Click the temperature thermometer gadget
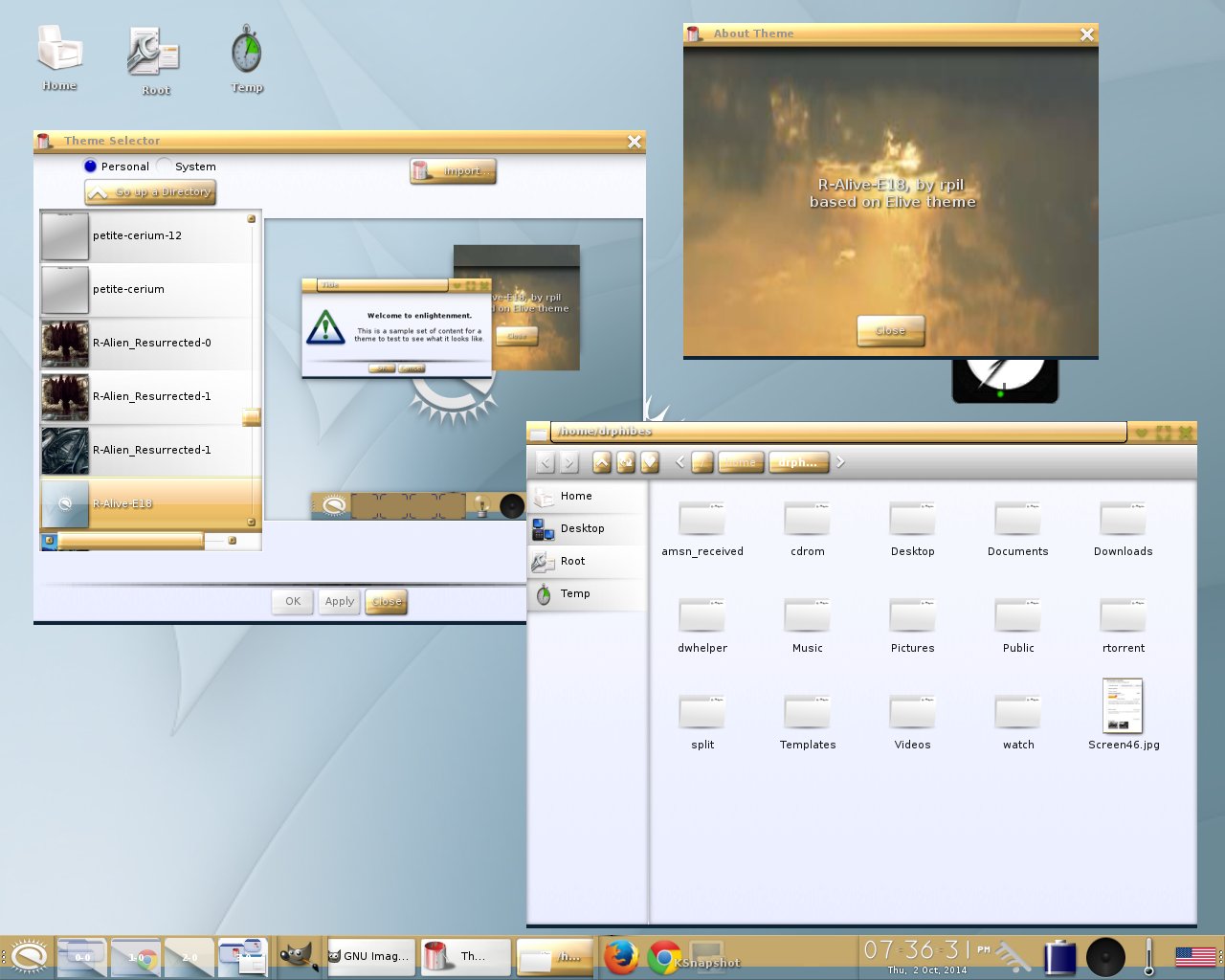The image size is (1225, 980). 1149,957
